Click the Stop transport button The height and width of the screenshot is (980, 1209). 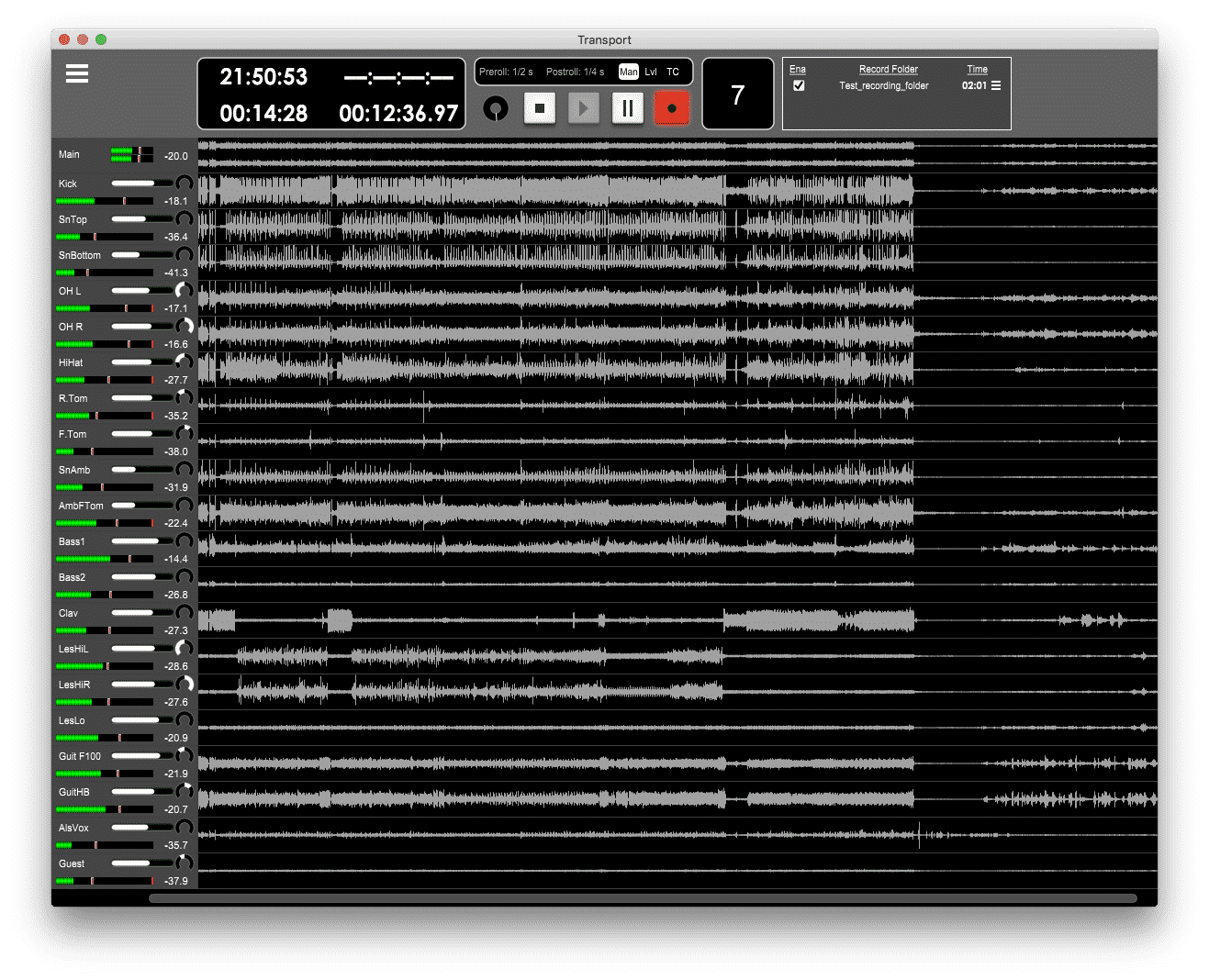(x=540, y=108)
